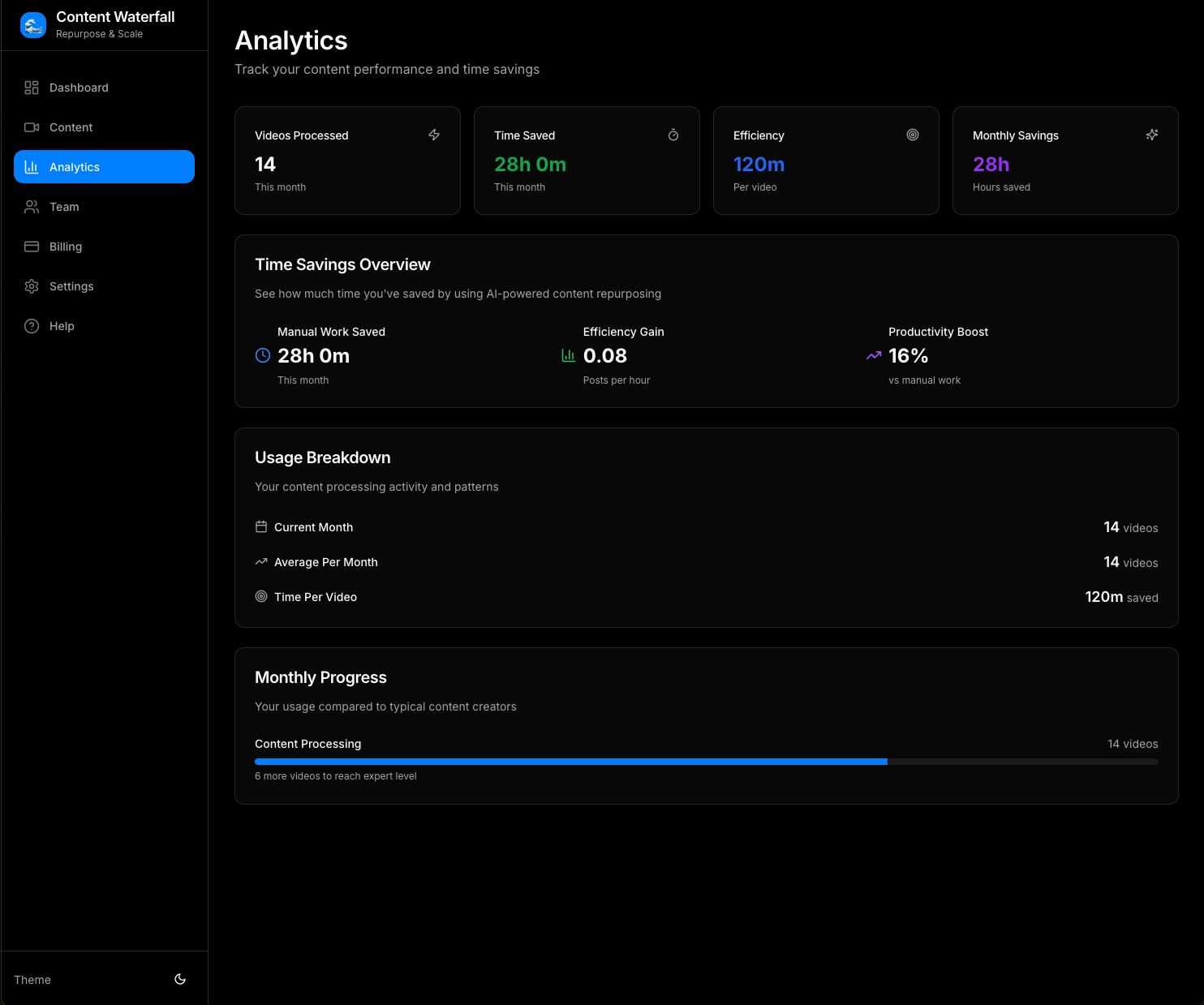Click the Repurpose & Scale tagline

[x=99, y=34]
